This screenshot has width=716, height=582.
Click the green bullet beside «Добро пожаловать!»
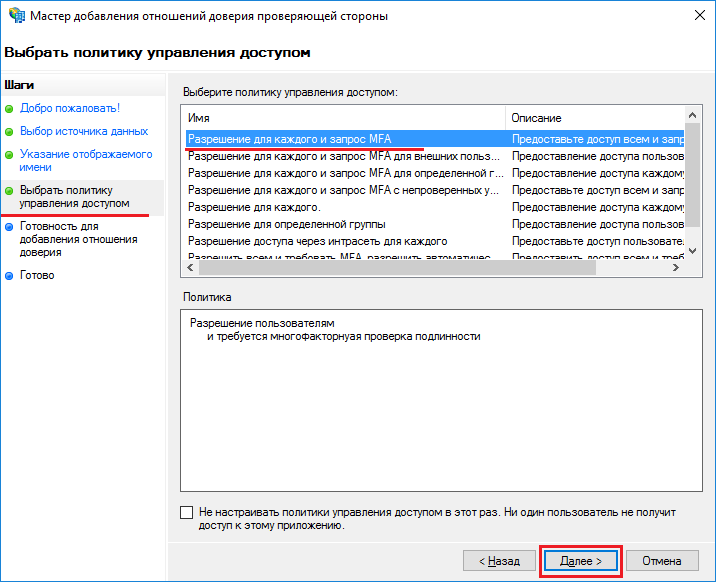click(9, 108)
